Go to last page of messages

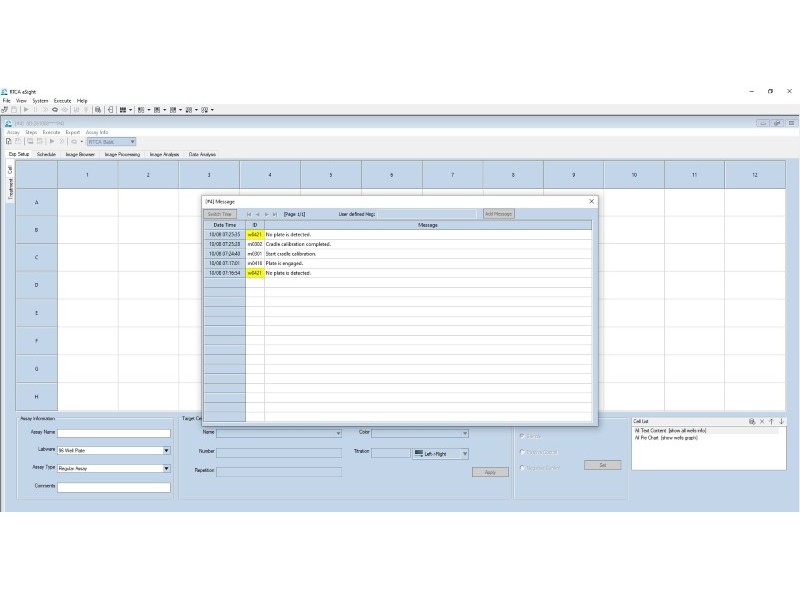pyautogui.click(x=275, y=214)
